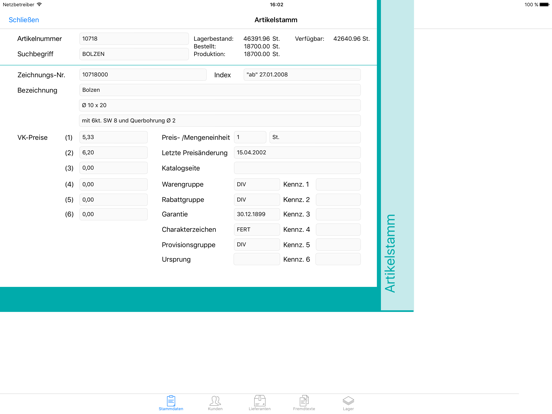Select VK-Preis (6) field
Viewport: 552px width, 414px height.
click(113, 214)
